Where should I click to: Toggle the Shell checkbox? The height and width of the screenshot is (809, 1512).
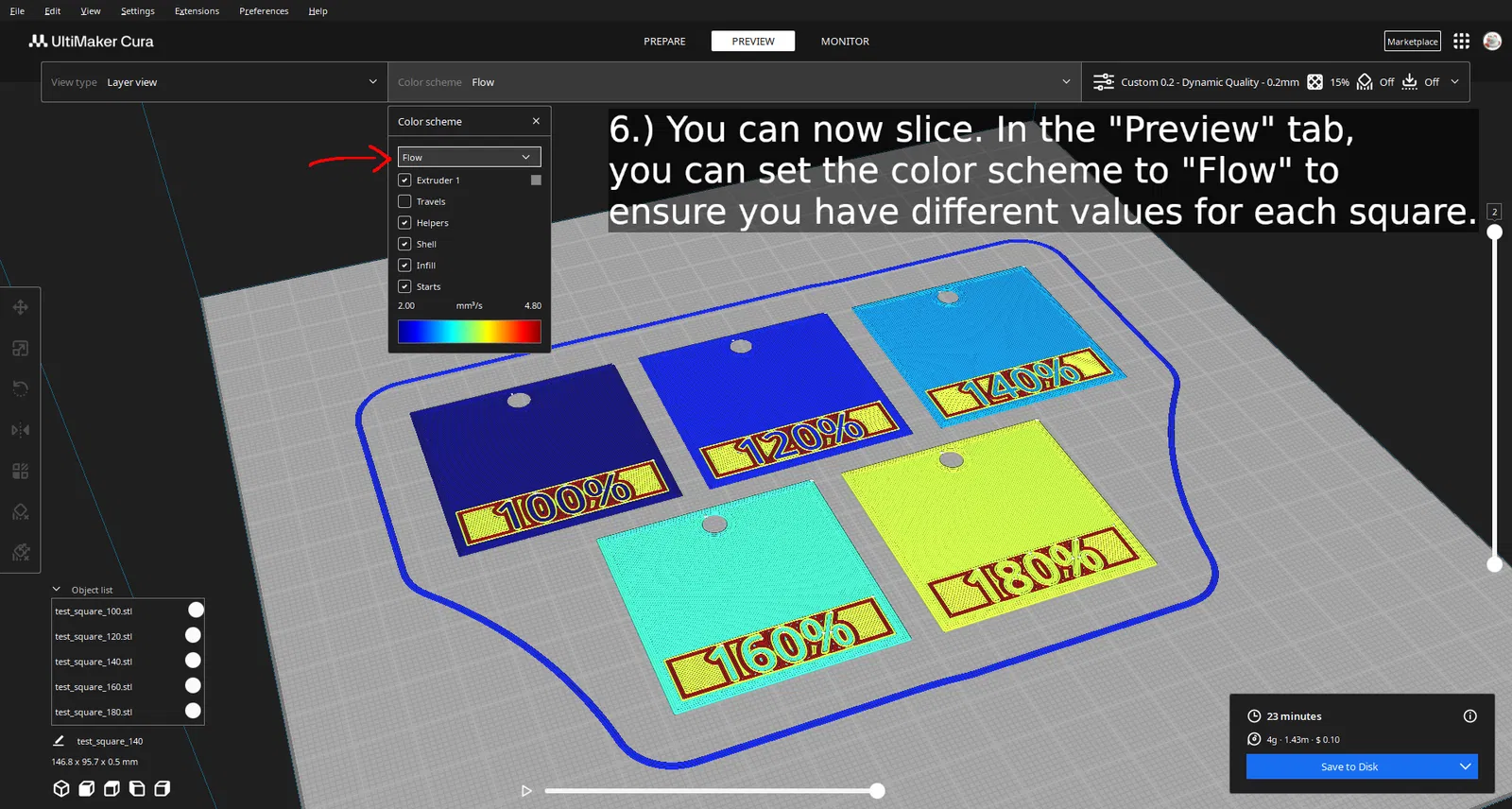[404, 244]
